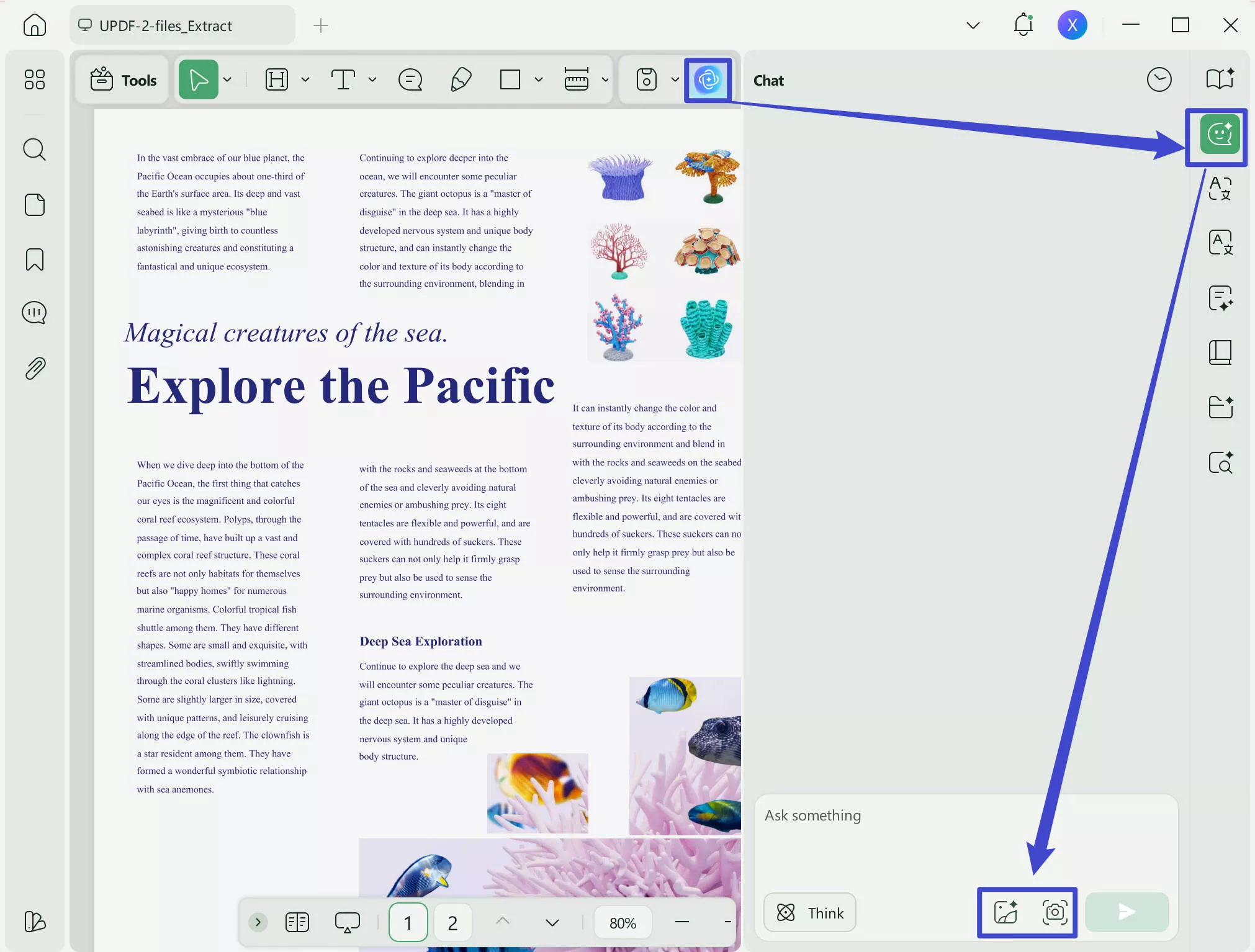Toggle the two-page reading view
Screen dimensions: 1255x952
tap(297, 922)
